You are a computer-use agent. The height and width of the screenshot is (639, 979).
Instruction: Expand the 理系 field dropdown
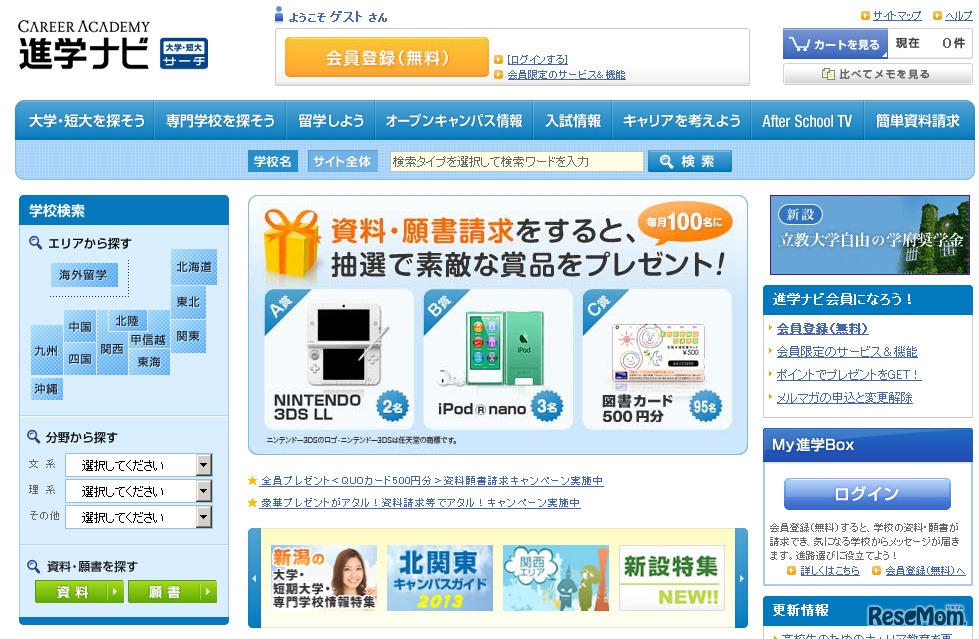138,491
